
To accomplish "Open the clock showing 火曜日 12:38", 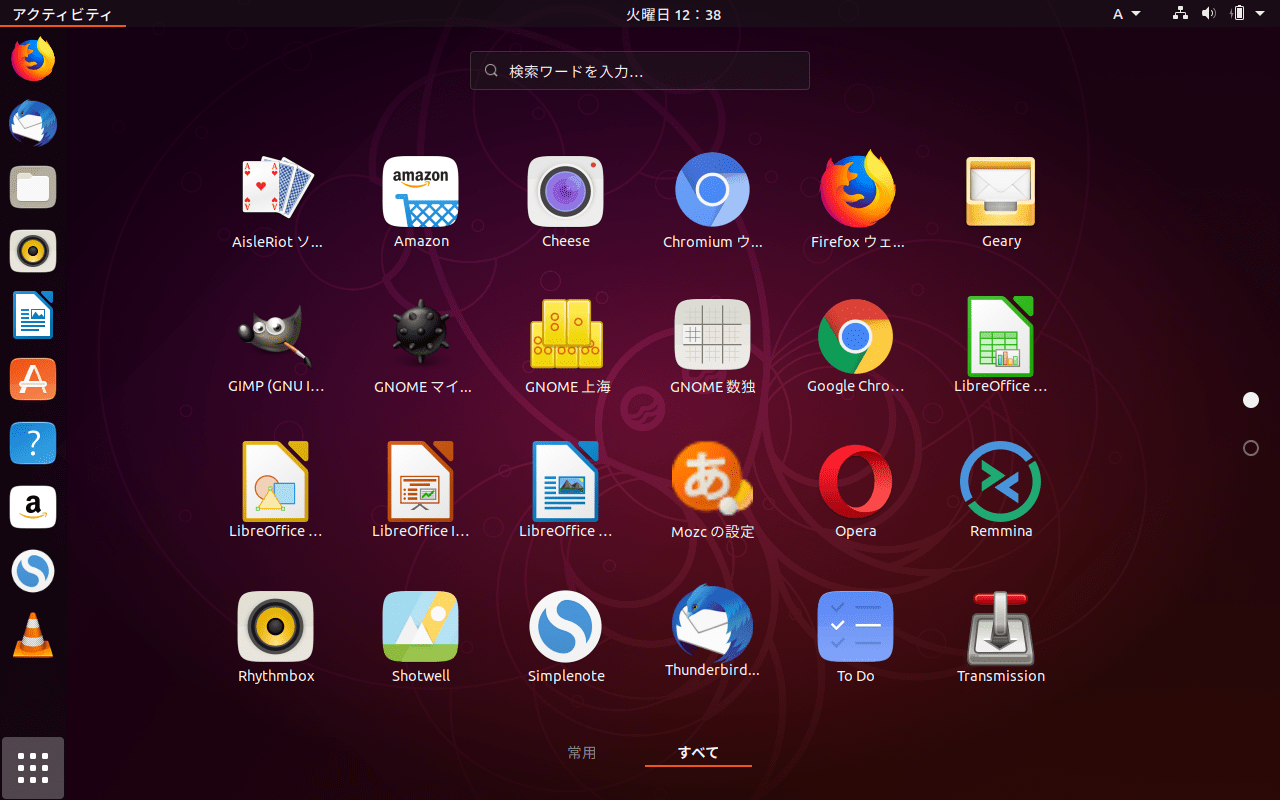I will point(673,14).
